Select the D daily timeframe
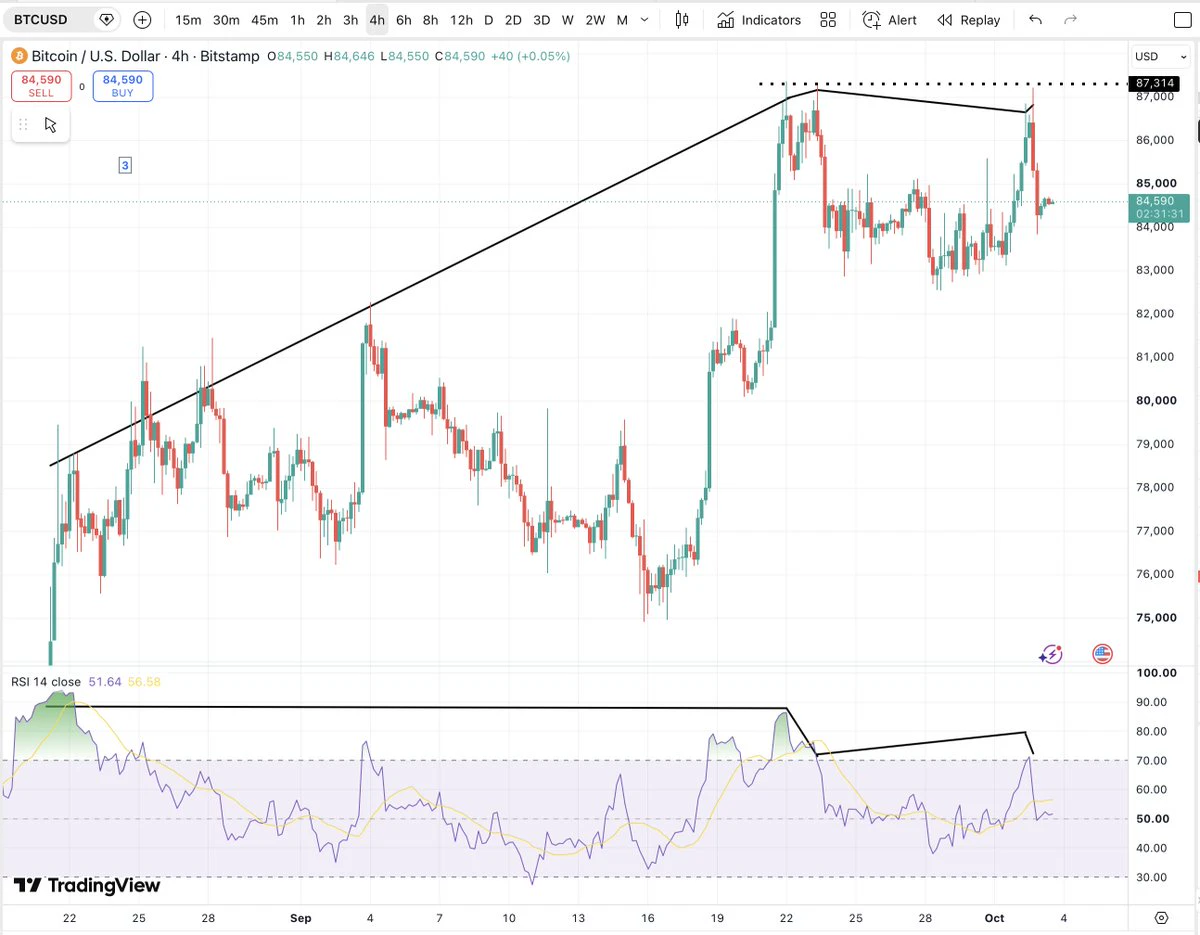 click(x=489, y=20)
